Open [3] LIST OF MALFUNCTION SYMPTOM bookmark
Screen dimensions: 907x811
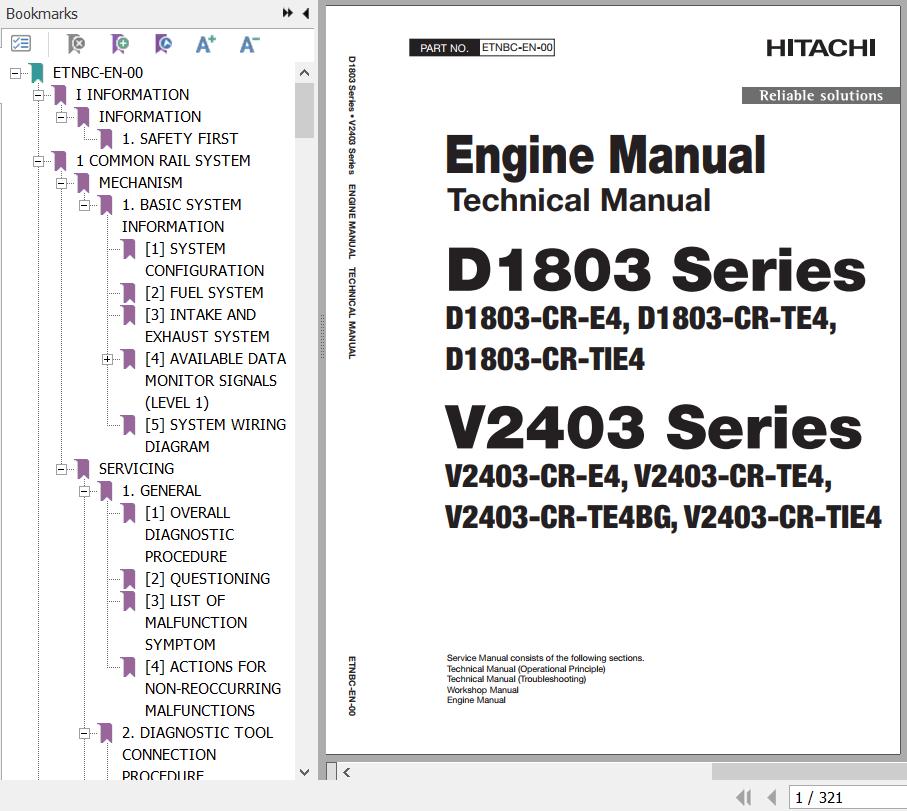[x=196, y=623]
